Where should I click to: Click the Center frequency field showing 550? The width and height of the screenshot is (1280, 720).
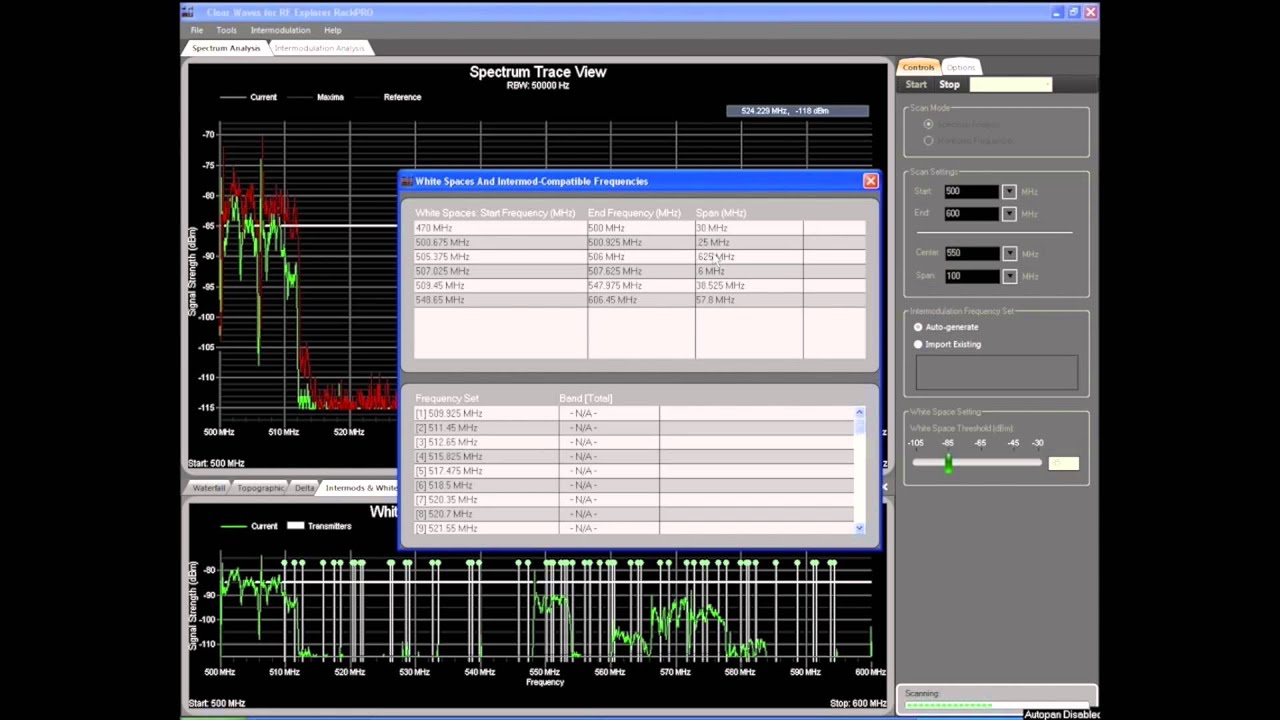tap(972, 253)
